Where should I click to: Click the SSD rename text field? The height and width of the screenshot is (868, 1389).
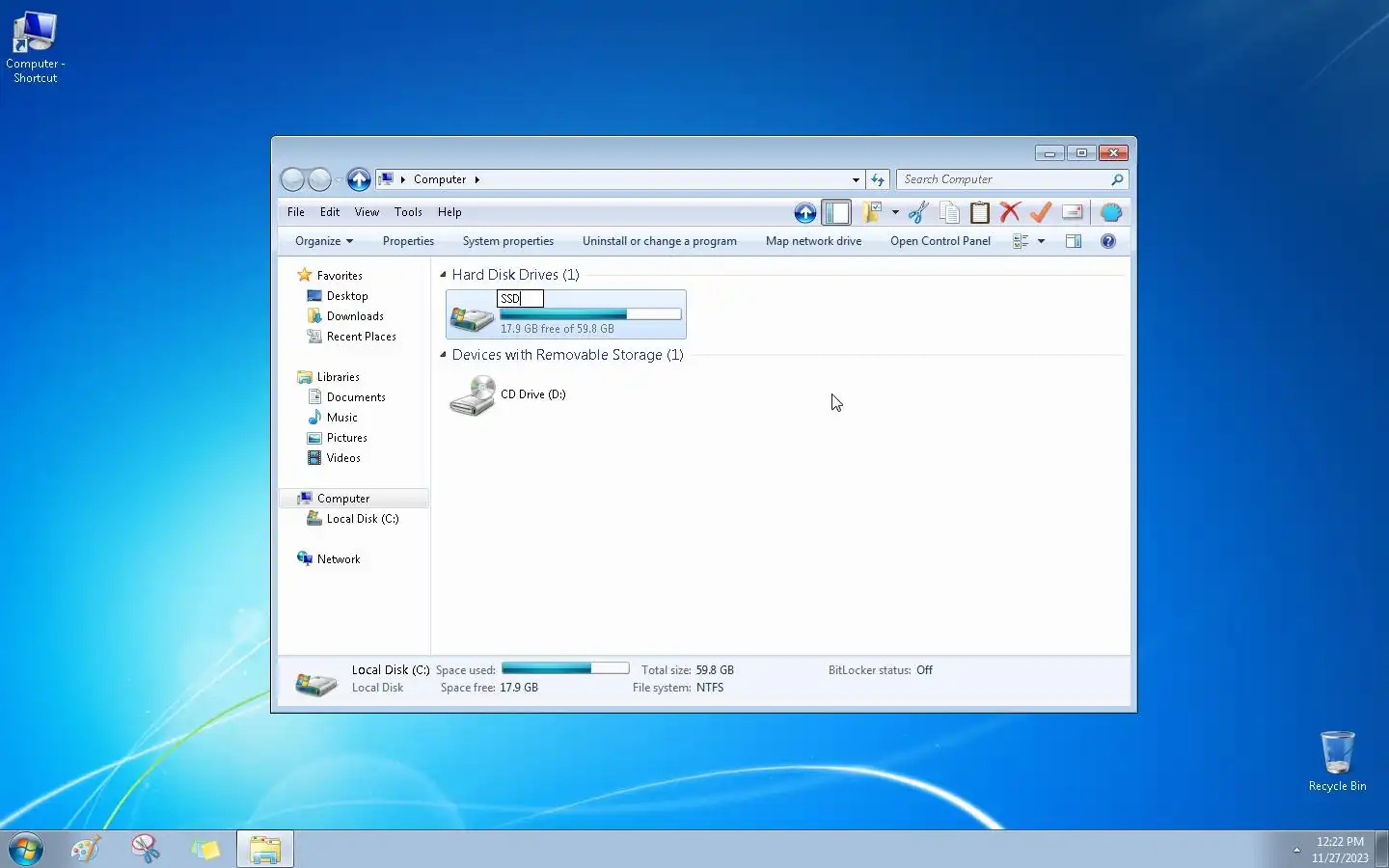tap(520, 299)
